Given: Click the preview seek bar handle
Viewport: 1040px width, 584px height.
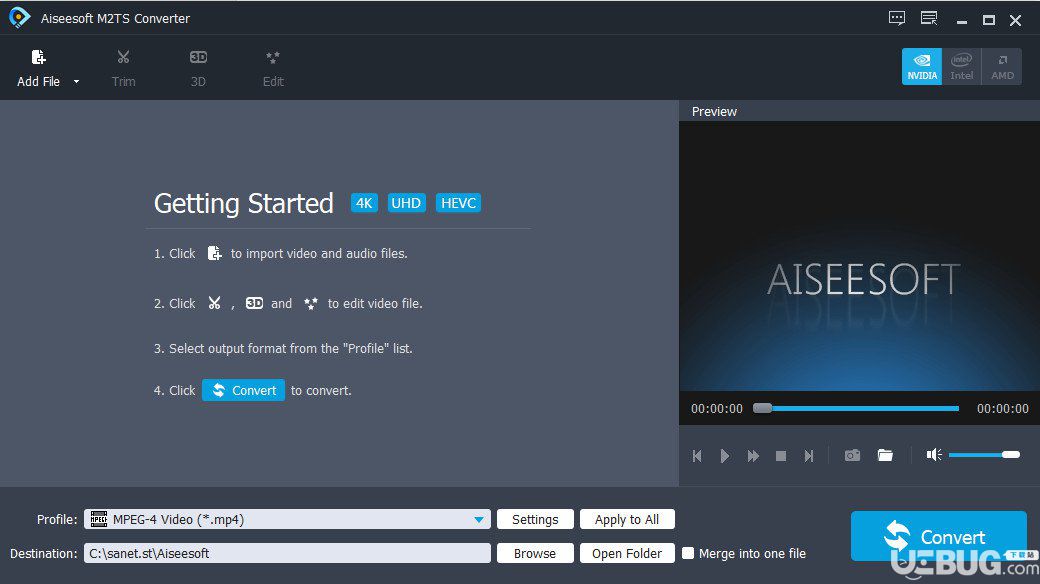Looking at the screenshot, I should [x=762, y=408].
